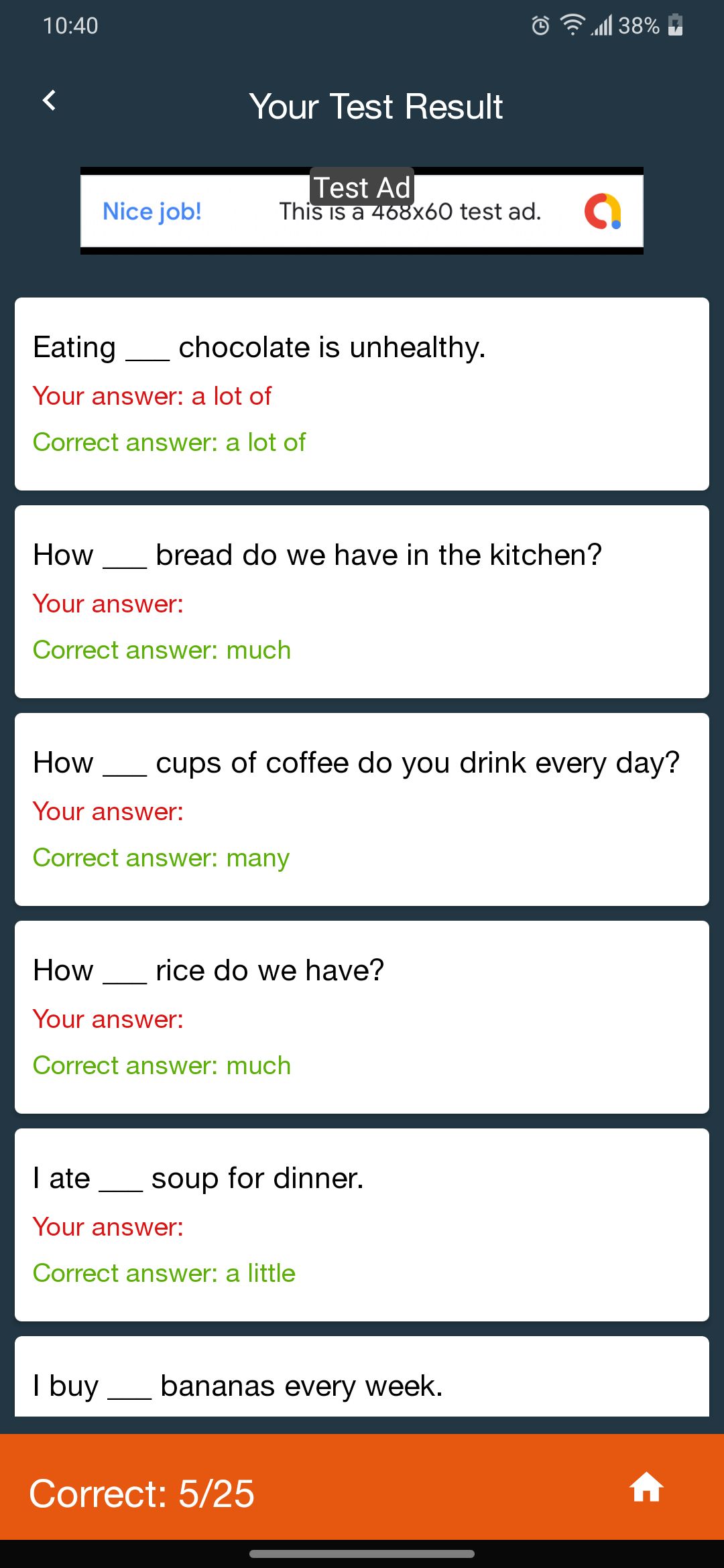
Task: Tap 'Correct answer: a little' text
Action: click(164, 1273)
